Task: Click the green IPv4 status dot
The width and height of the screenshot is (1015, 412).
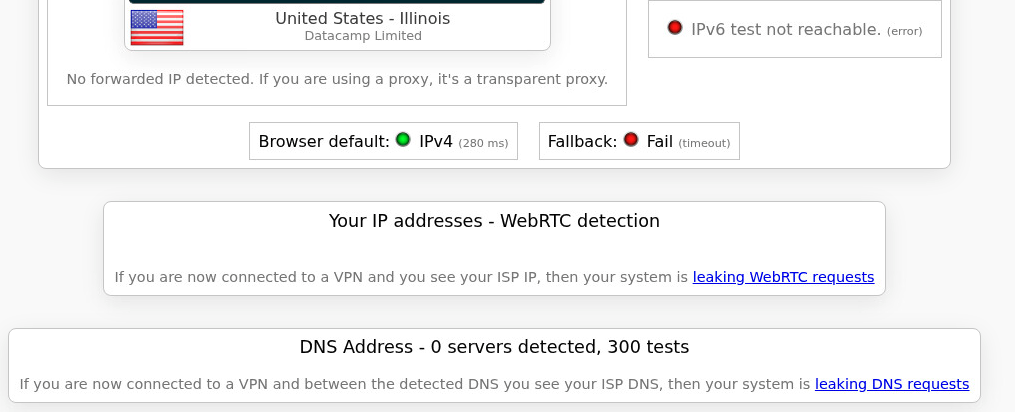Action: point(403,140)
